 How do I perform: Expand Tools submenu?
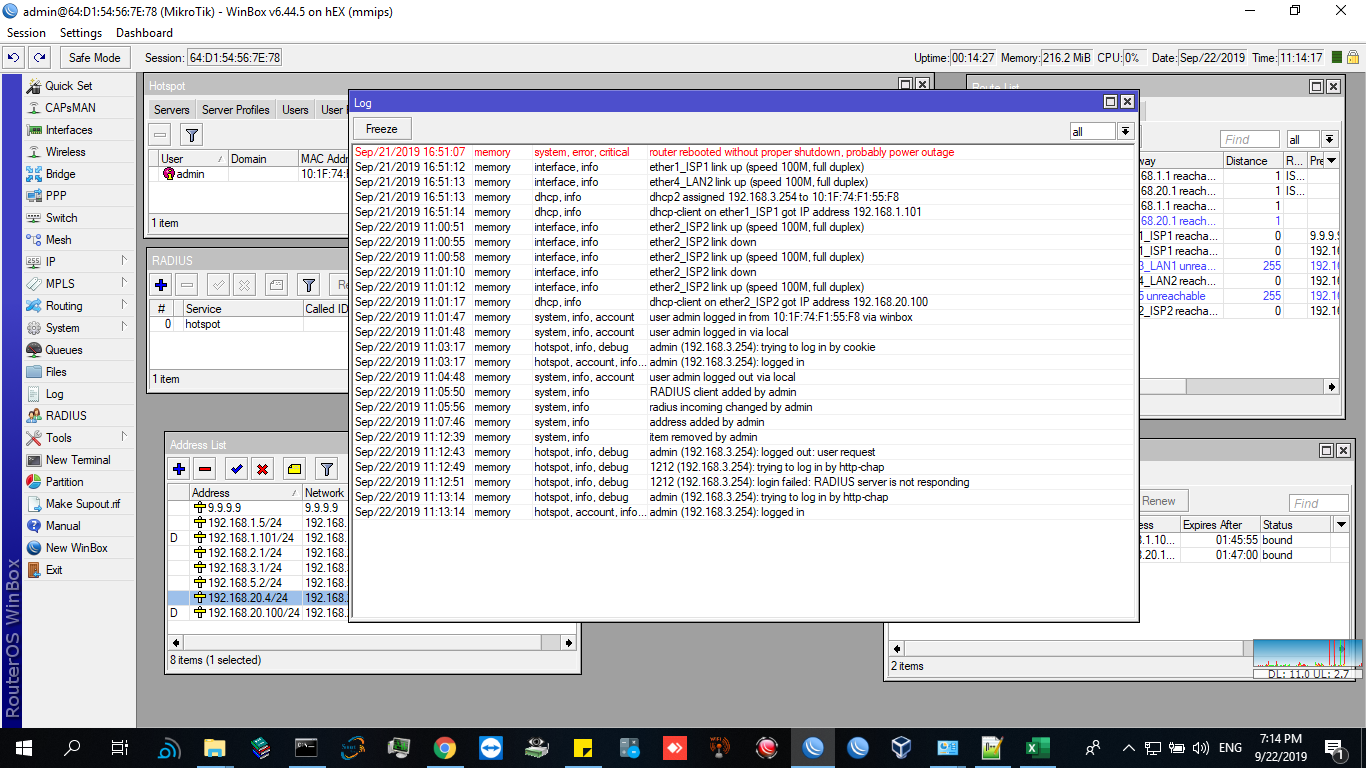[x=79, y=438]
